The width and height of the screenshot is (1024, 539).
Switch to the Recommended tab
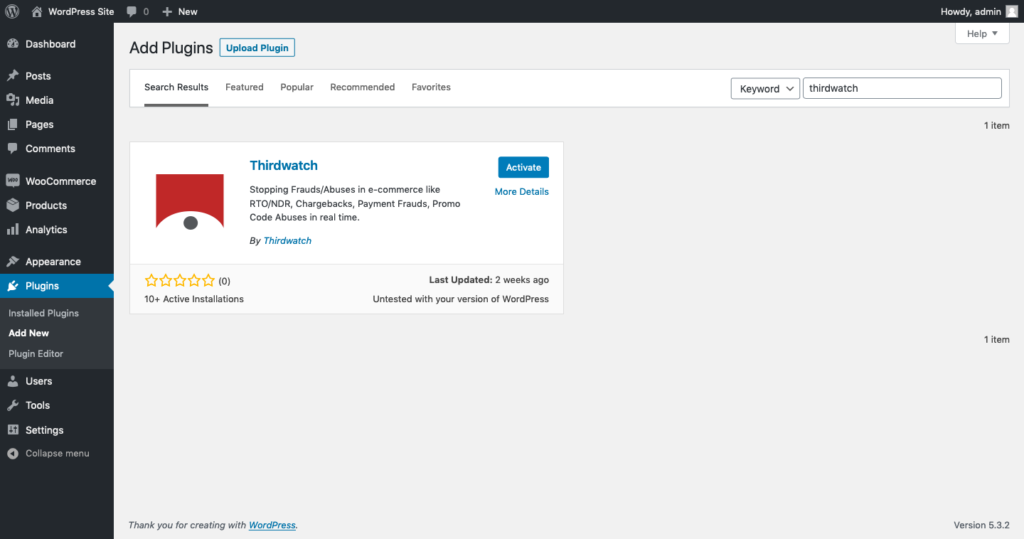[362, 87]
